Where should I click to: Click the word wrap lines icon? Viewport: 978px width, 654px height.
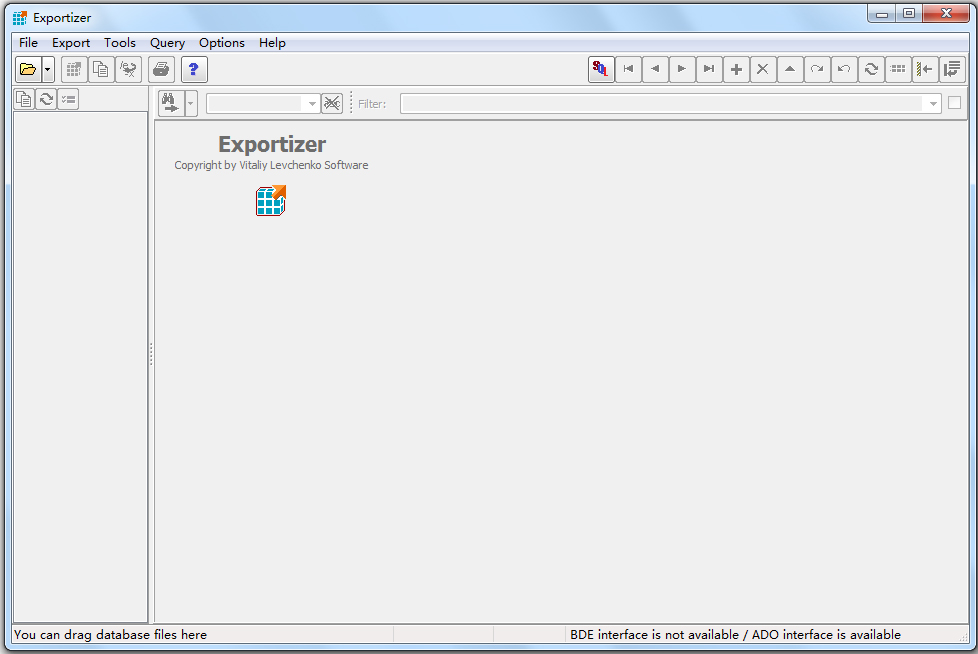(952, 69)
